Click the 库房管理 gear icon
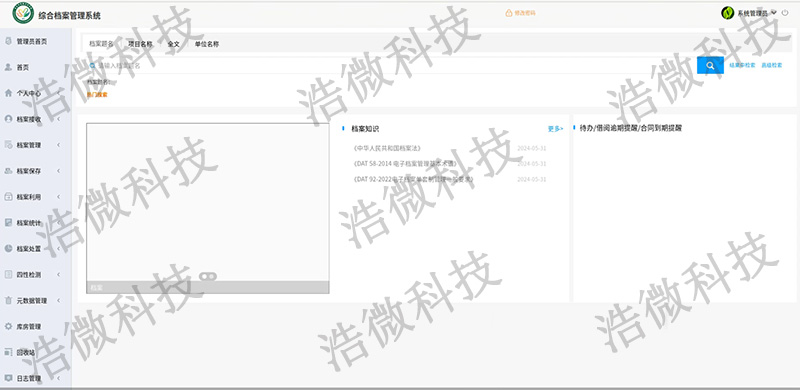The height and width of the screenshot is (390, 800). click(8, 326)
